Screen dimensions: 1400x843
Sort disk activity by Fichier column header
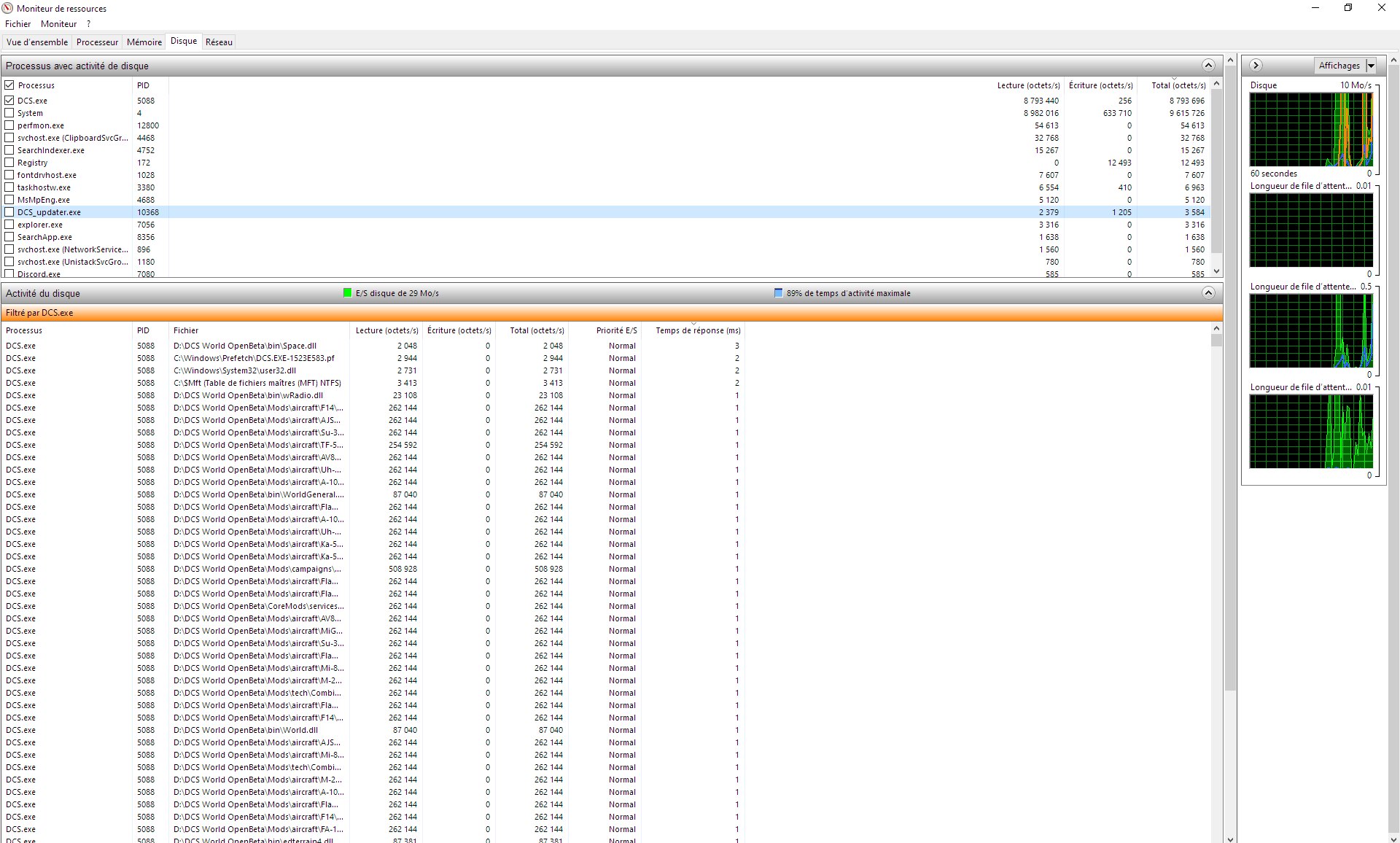coord(259,330)
